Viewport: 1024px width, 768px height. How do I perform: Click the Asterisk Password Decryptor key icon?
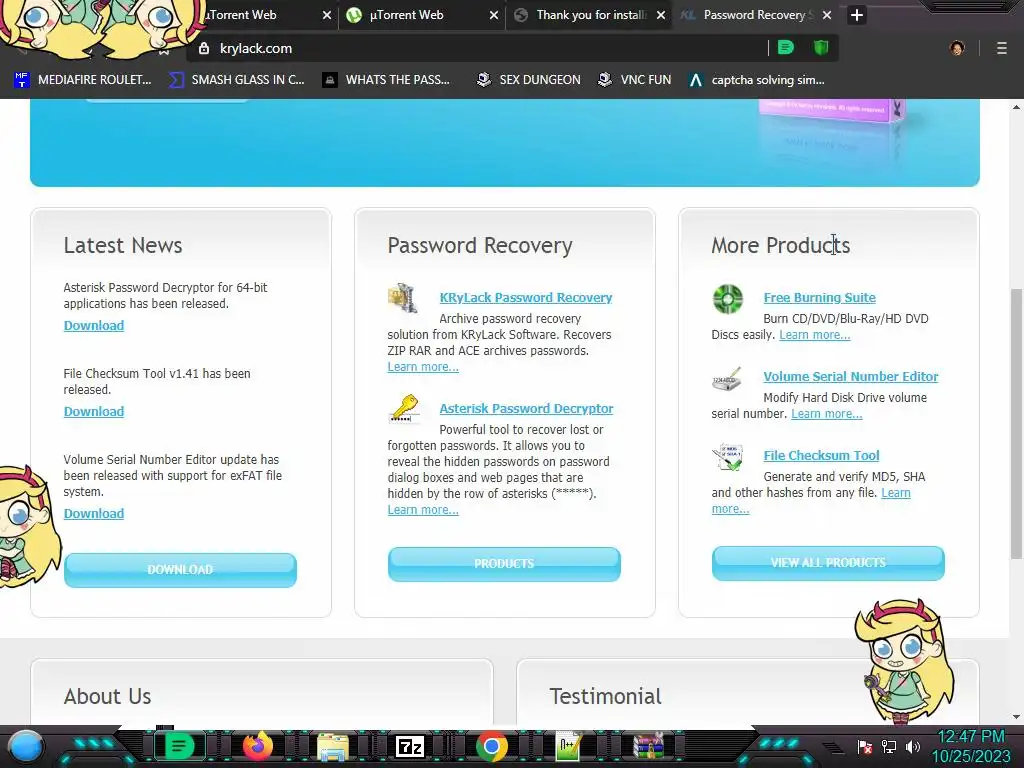404,409
